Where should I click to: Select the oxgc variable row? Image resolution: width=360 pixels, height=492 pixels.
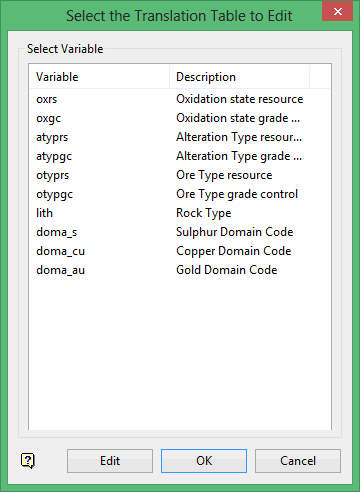point(180,118)
